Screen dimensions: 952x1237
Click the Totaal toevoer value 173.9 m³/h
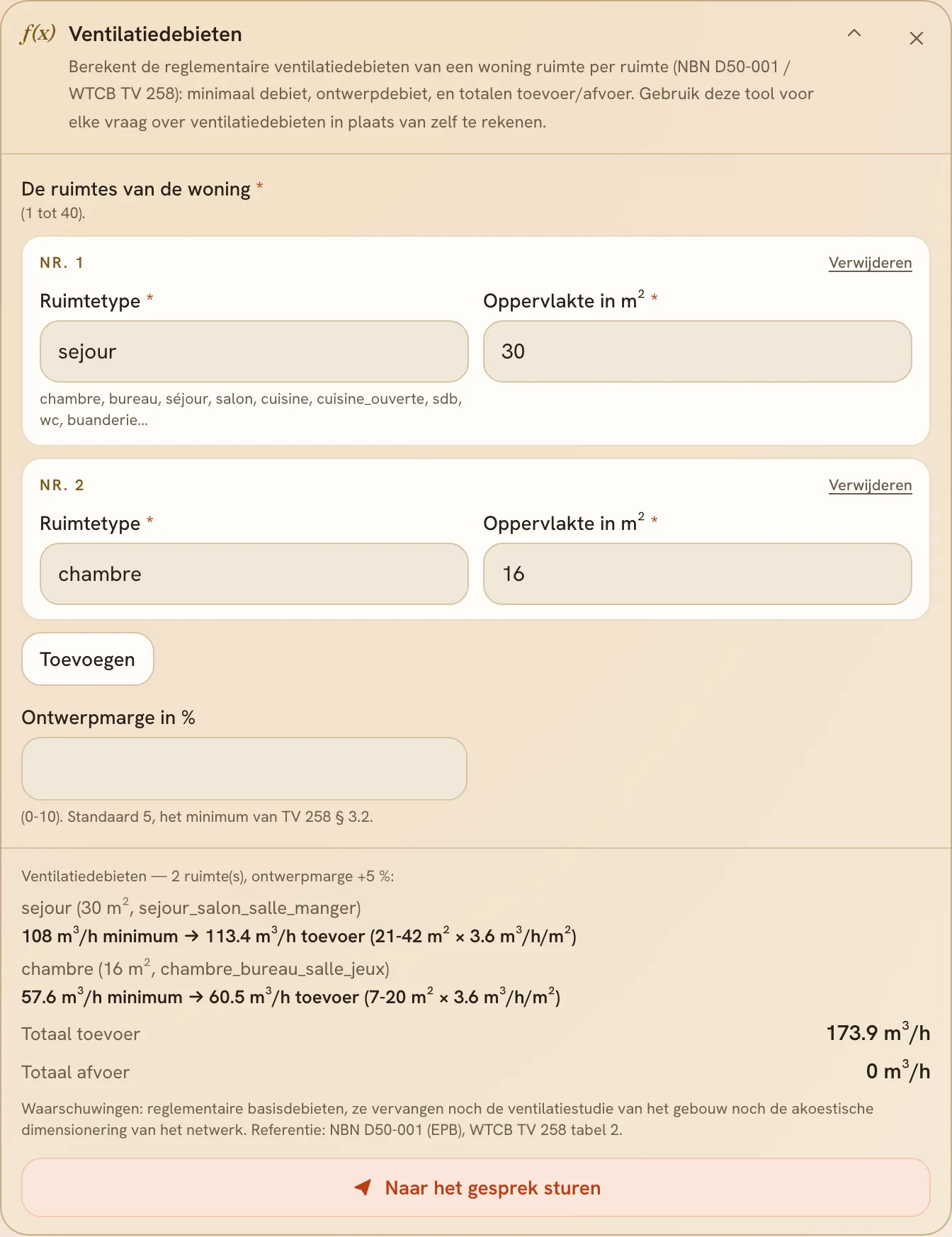[x=878, y=1032]
